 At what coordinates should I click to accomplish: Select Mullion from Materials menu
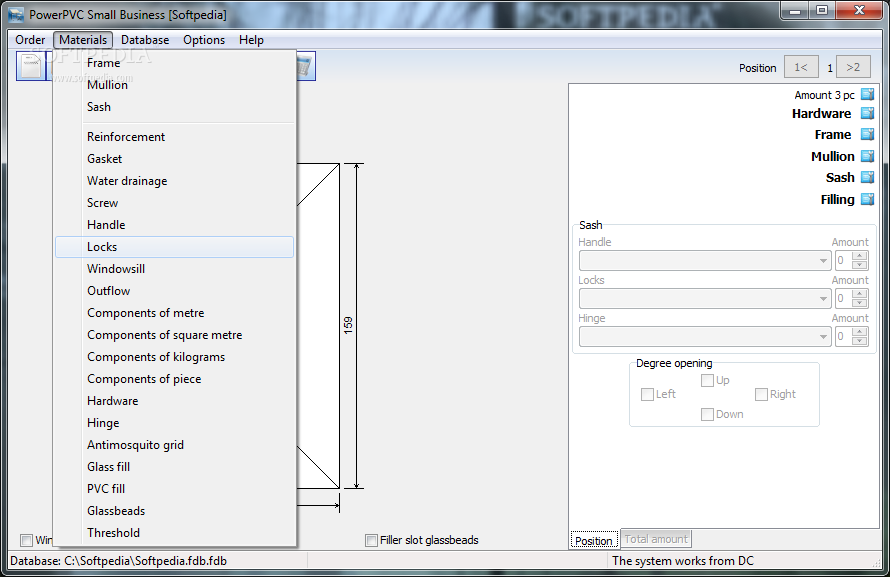[174, 85]
